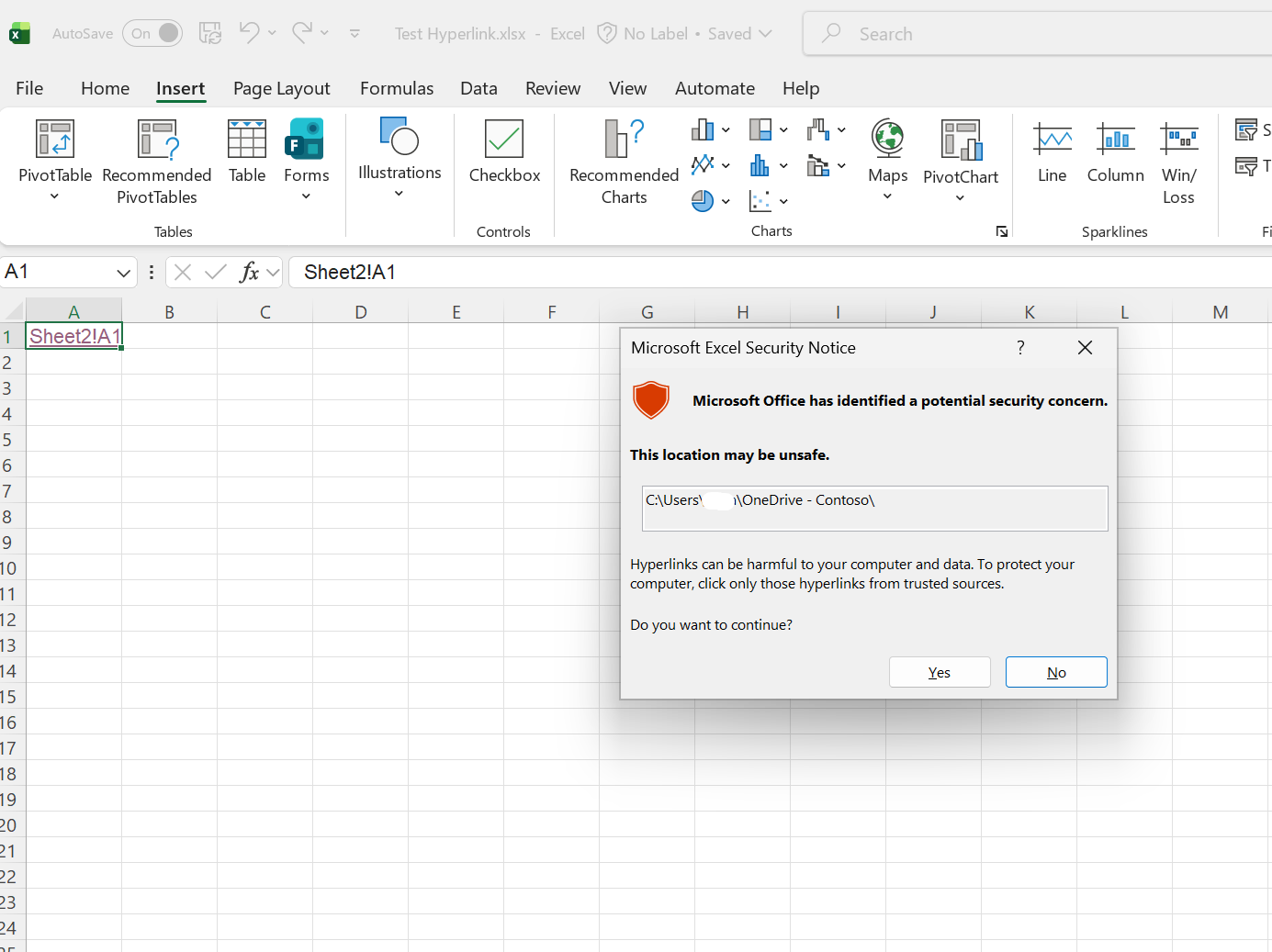Image resolution: width=1272 pixels, height=952 pixels.
Task: Insert pie or doughnut chart
Action: coord(711,200)
